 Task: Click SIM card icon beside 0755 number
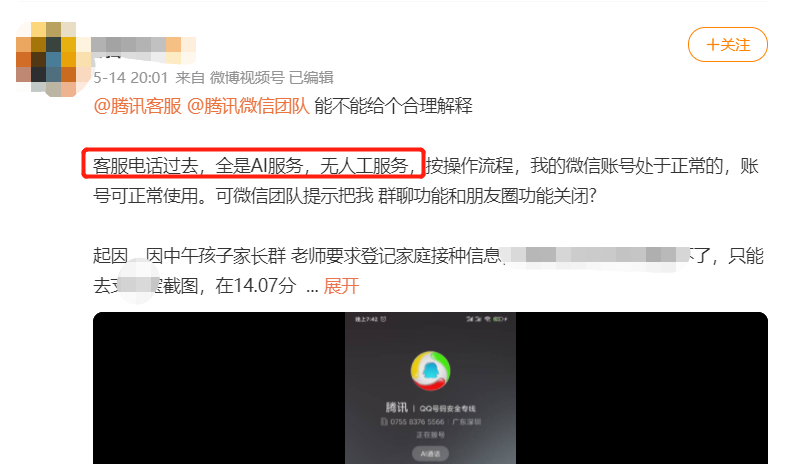pos(384,421)
